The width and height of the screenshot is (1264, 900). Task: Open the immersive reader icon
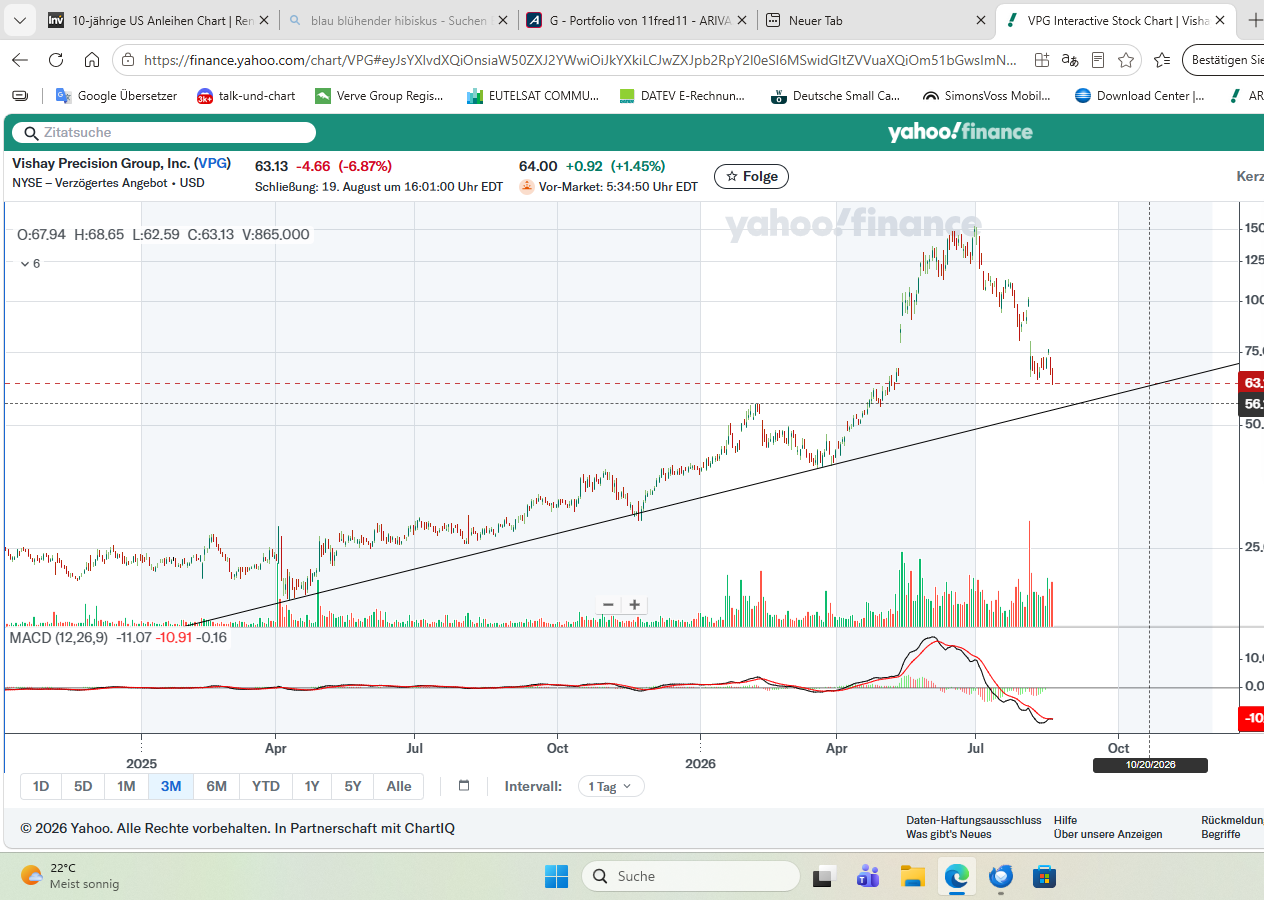click(1098, 60)
